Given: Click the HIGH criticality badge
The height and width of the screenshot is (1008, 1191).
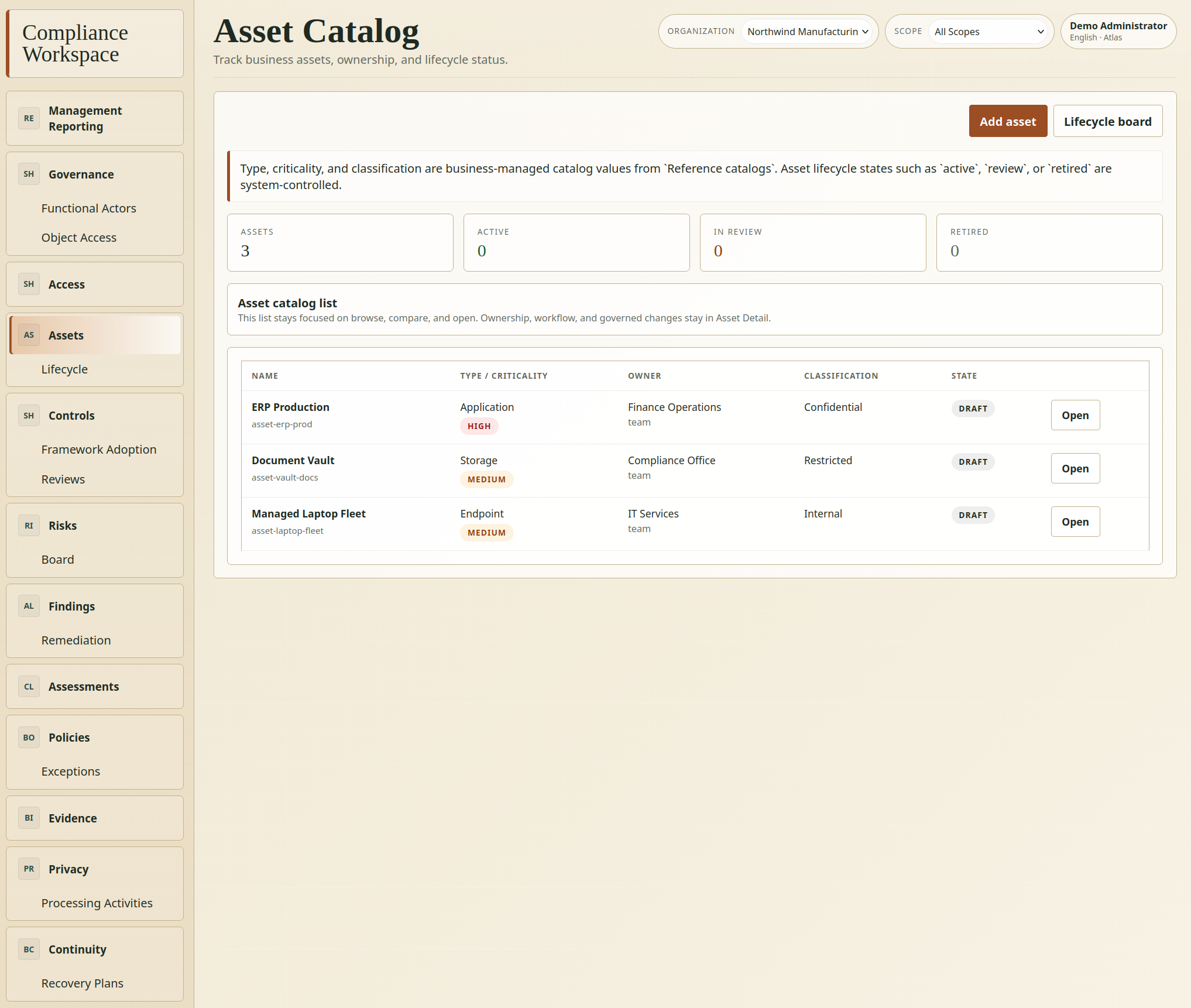Looking at the screenshot, I should 479,426.
